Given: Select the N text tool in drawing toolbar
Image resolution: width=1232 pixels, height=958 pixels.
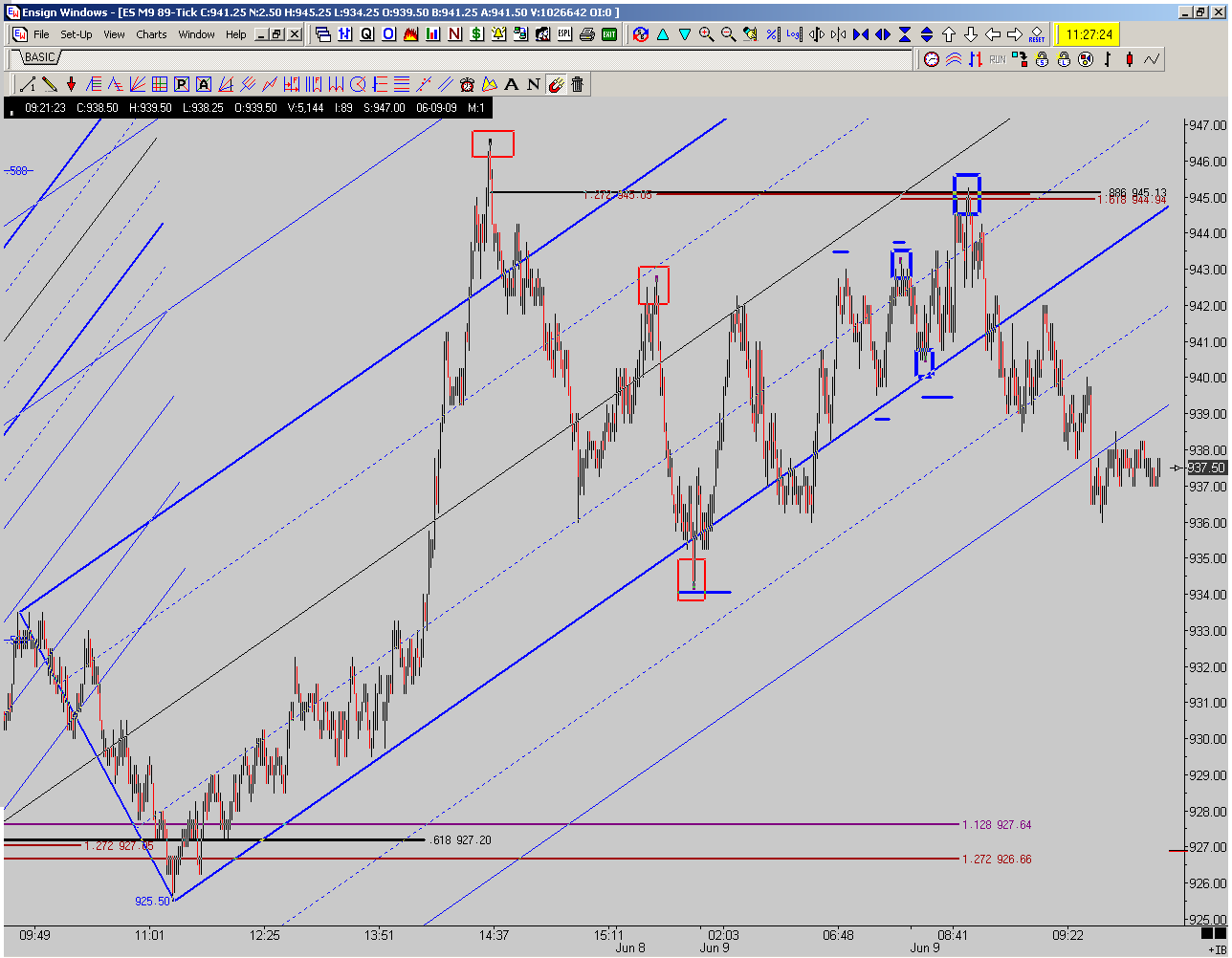Looking at the screenshot, I should [534, 84].
